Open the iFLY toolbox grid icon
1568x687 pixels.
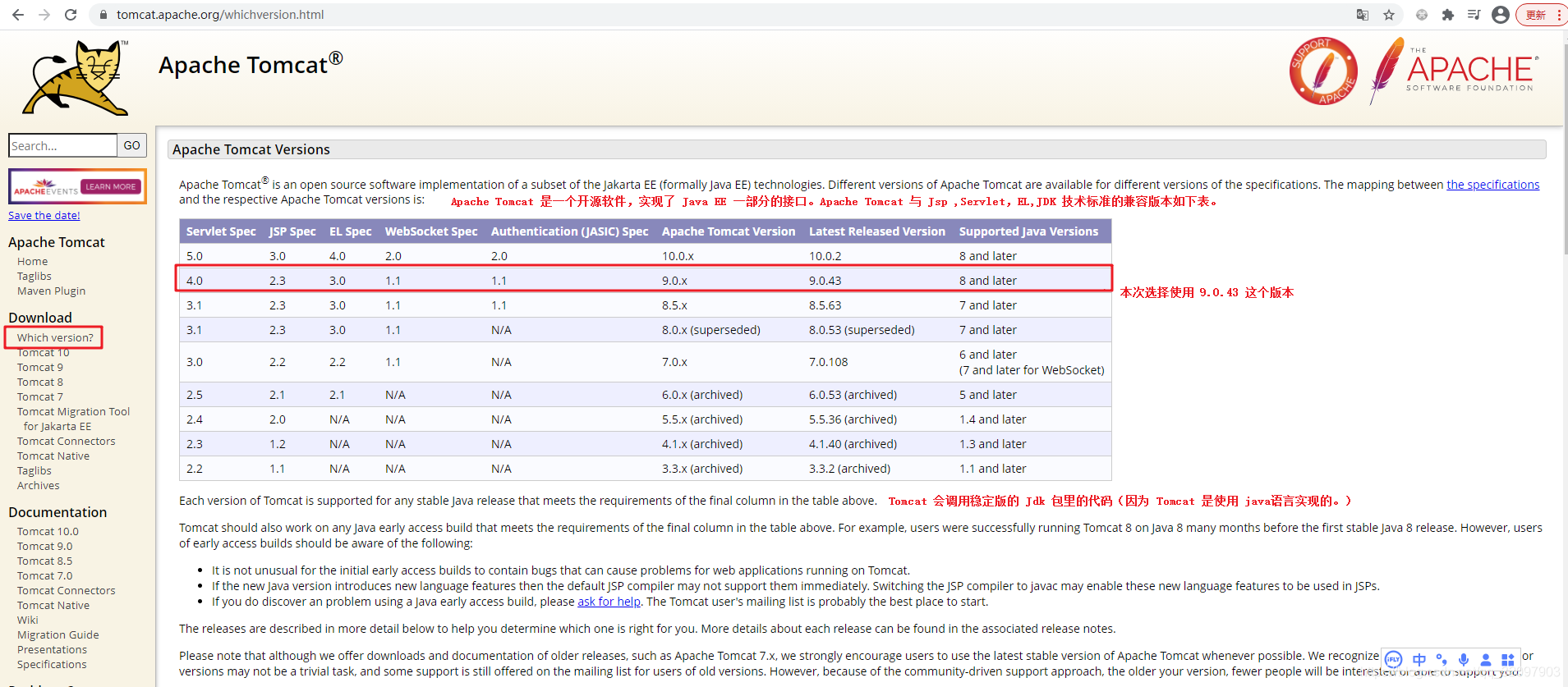click(1508, 660)
